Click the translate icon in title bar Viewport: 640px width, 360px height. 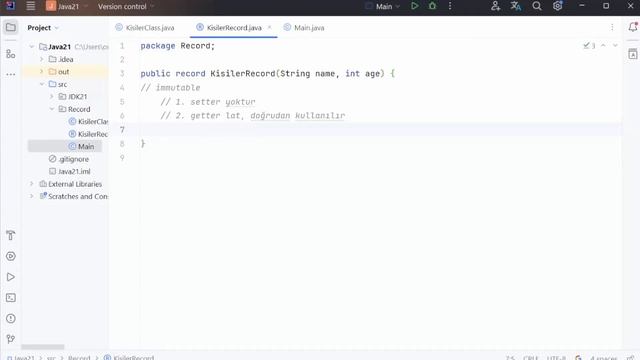tap(516, 6)
